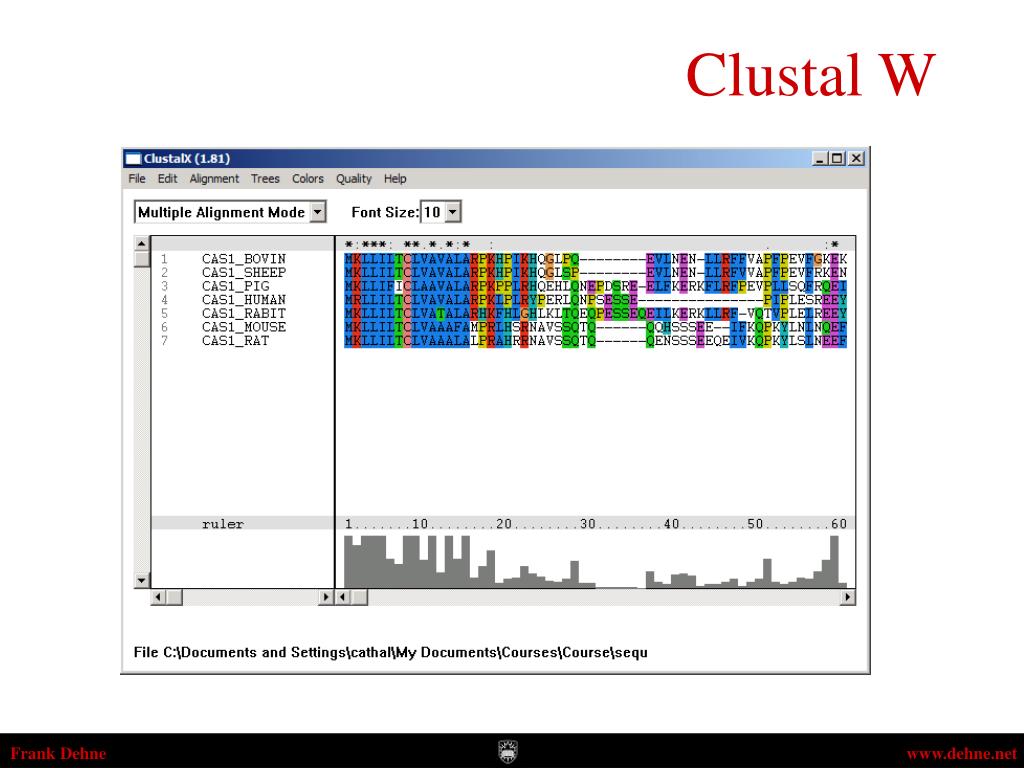
Task: Click the vertical scrollbar thumb
Action: (142, 259)
